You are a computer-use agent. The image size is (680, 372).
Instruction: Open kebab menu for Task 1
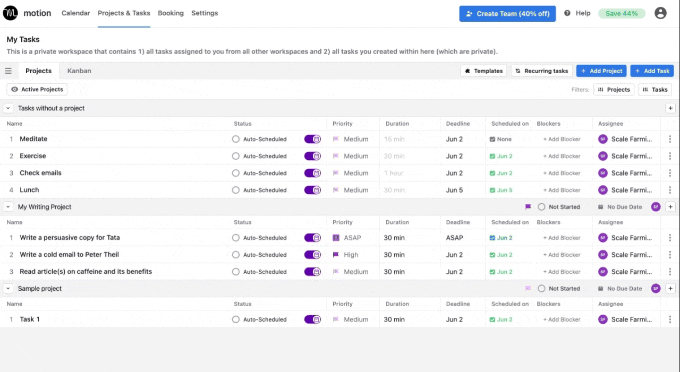tap(670, 320)
